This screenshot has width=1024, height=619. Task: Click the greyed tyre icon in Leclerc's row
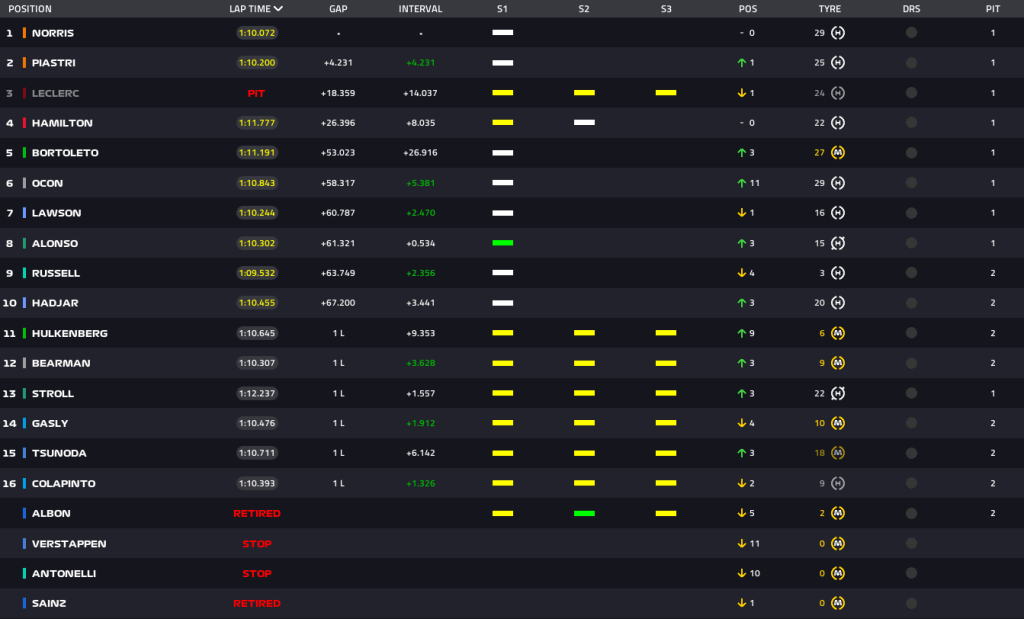(x=838, y=93)
